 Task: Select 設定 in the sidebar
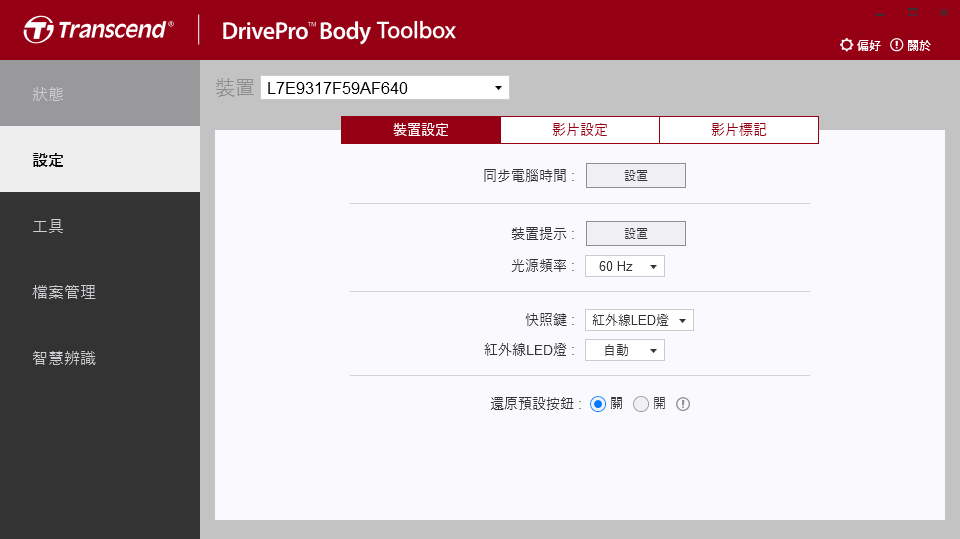[100, 160]
